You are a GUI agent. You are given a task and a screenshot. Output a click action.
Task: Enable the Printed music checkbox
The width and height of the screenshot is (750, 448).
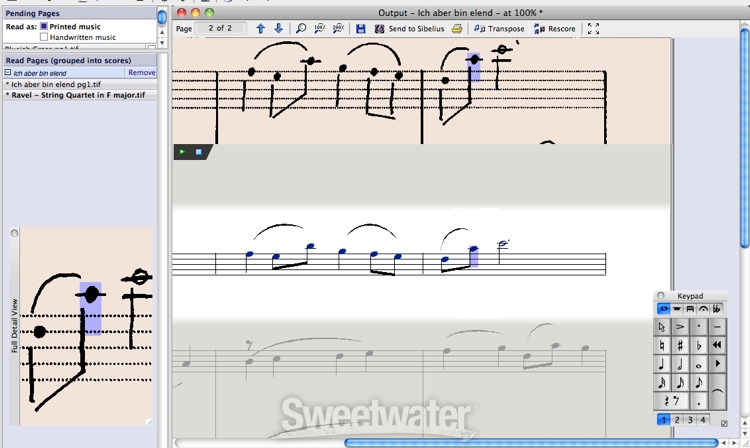[x=44, y=26]
